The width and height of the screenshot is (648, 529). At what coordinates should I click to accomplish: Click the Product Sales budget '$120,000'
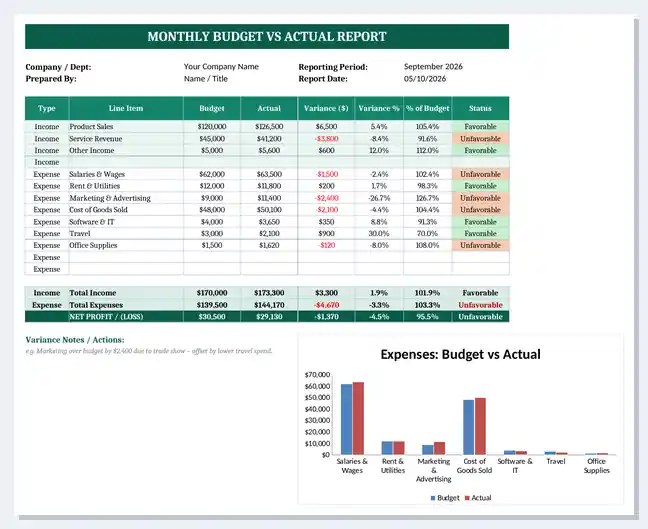(x=212, y=126)
